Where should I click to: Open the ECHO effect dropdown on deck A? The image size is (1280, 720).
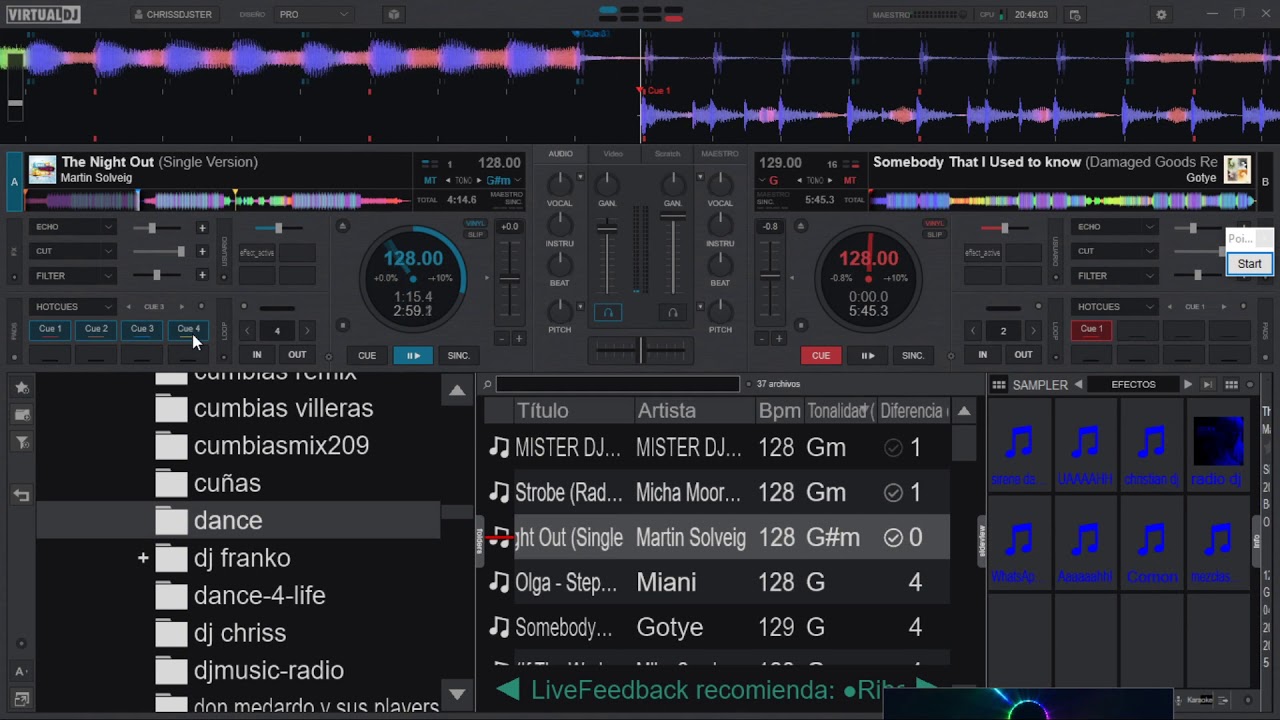point(74,227)
